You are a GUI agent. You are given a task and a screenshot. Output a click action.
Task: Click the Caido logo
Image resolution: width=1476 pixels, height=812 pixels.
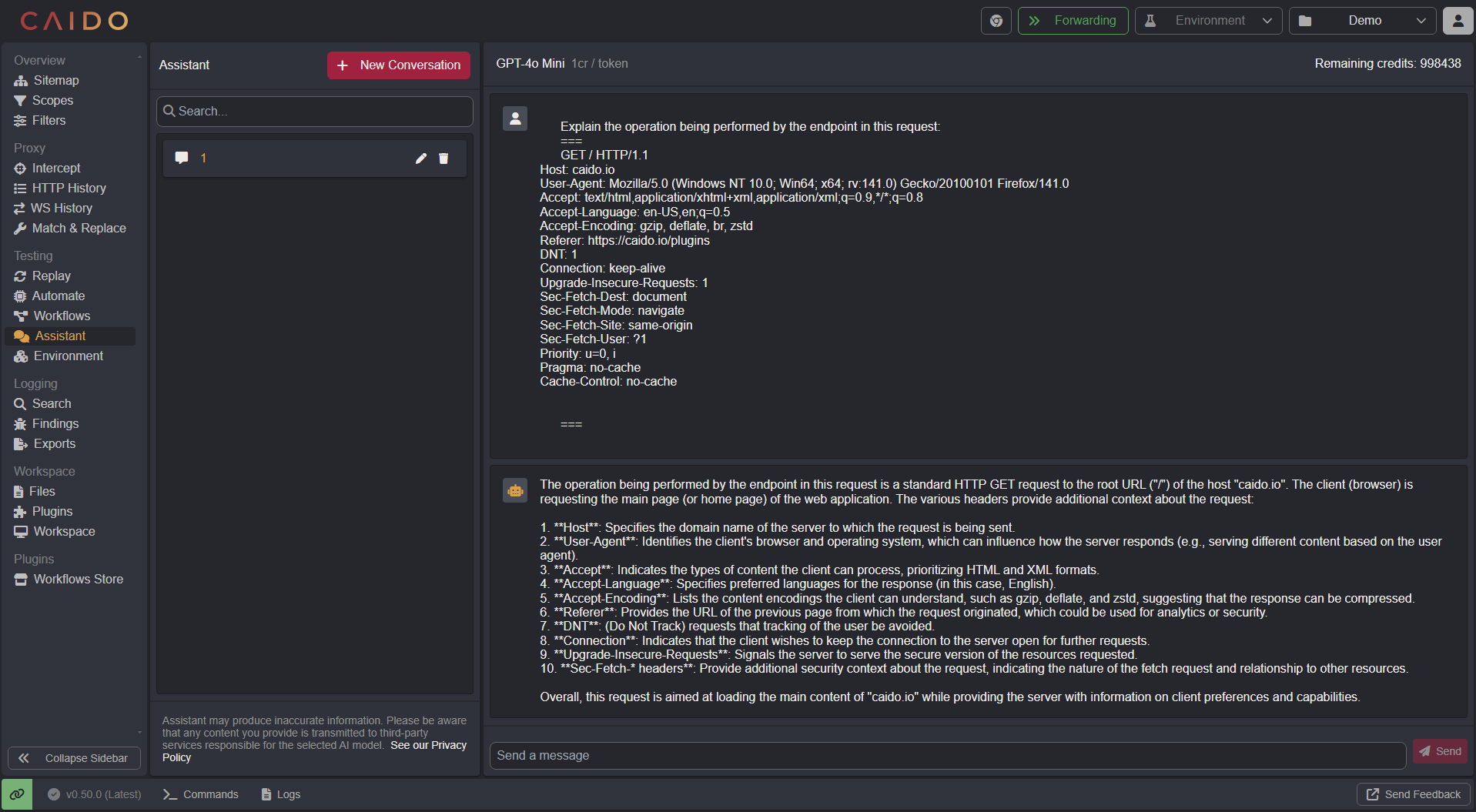click(74, 21)
